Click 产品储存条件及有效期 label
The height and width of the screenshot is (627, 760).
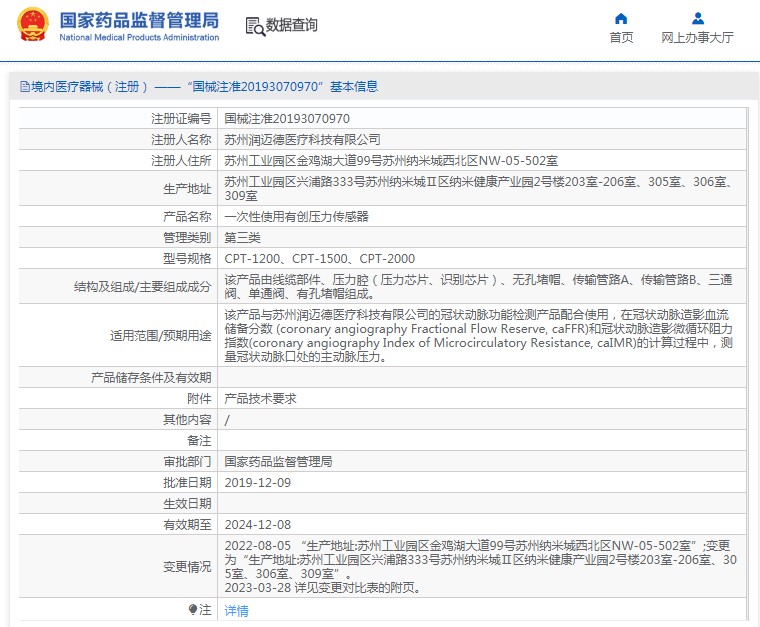click(151, 377)
